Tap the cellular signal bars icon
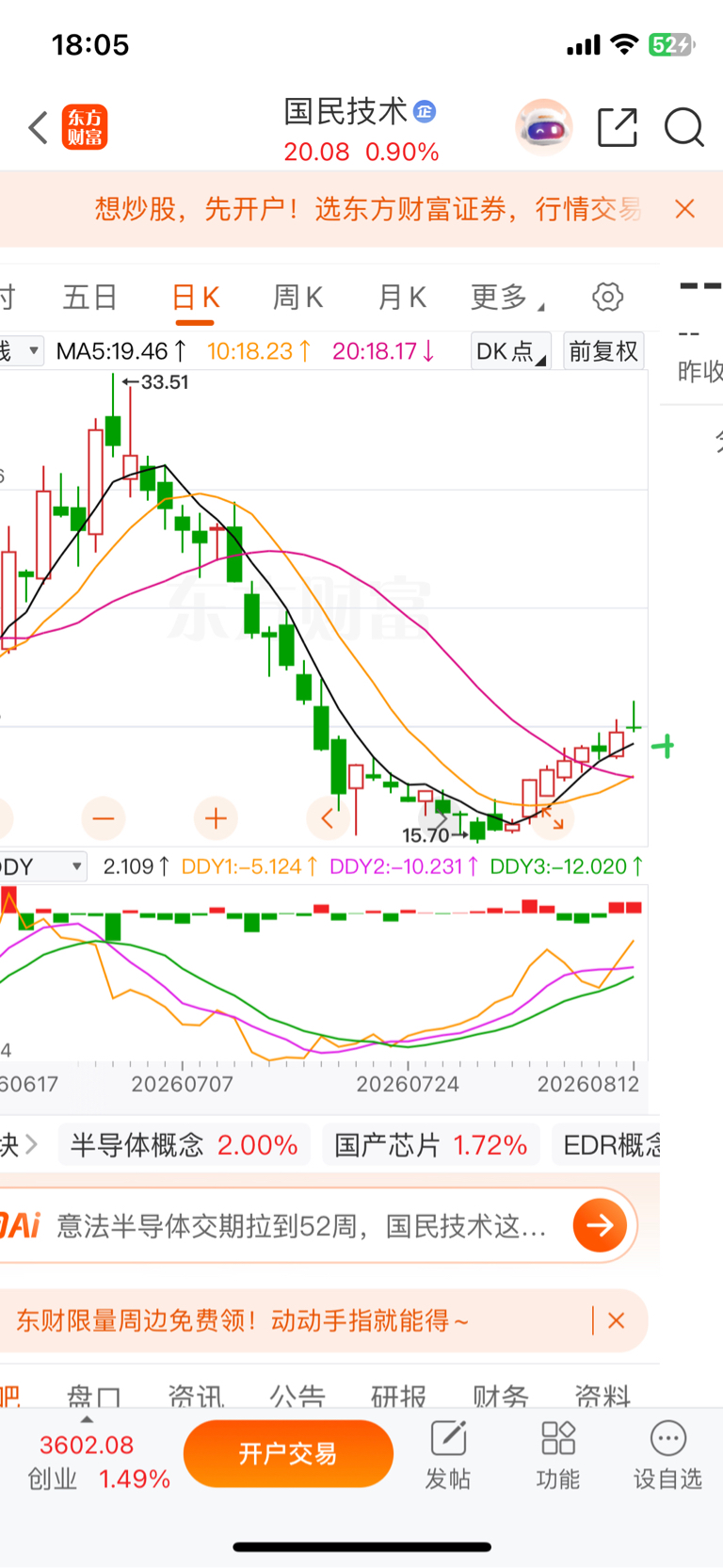Screen dimensions: 723x1568 click(x=584, y=45)
